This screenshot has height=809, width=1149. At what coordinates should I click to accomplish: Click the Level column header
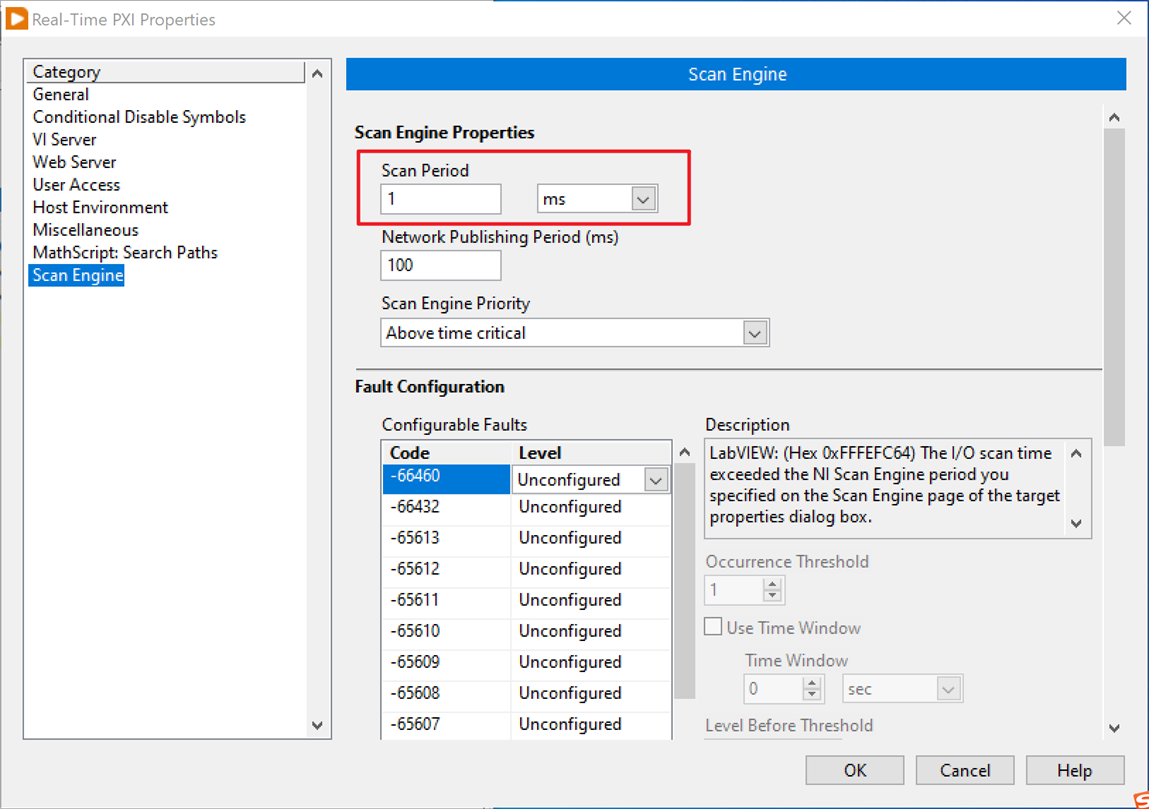(x=591, y=453)
